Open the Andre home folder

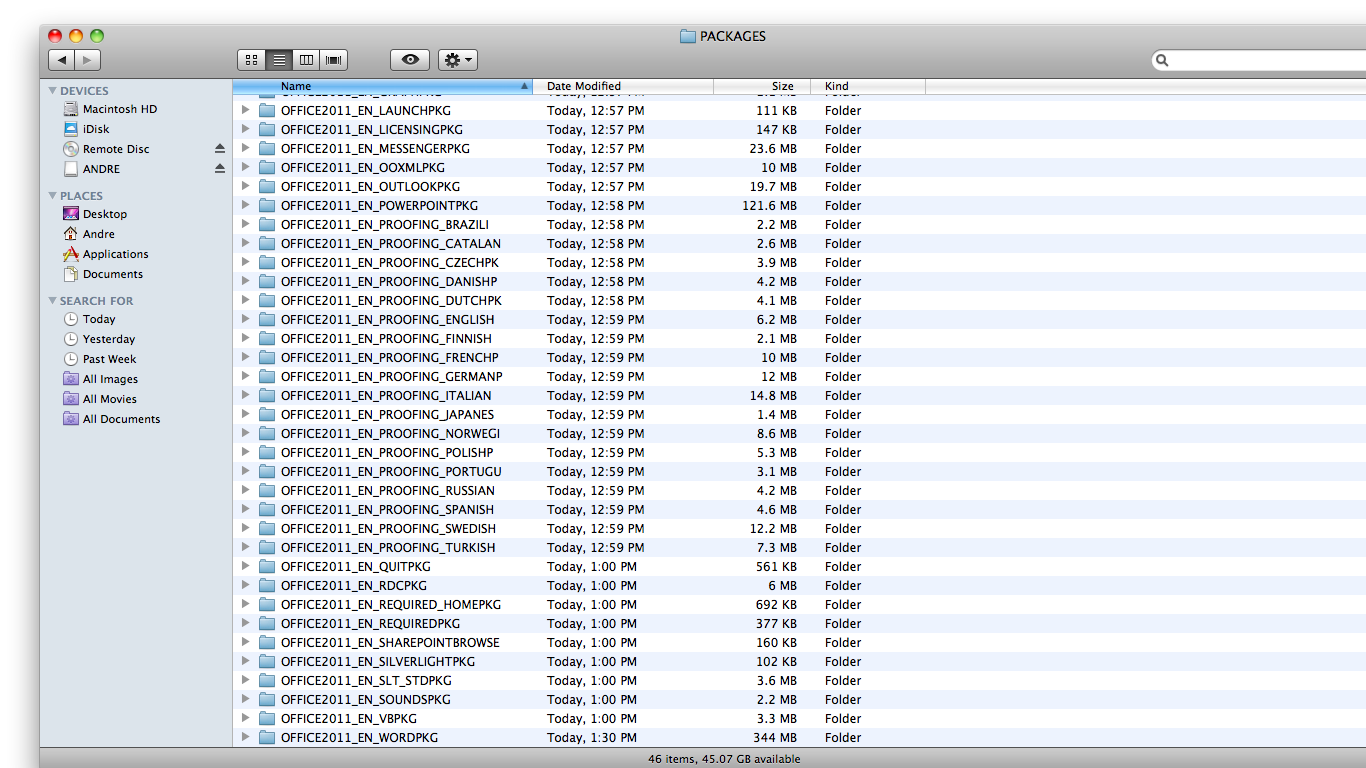89,234
